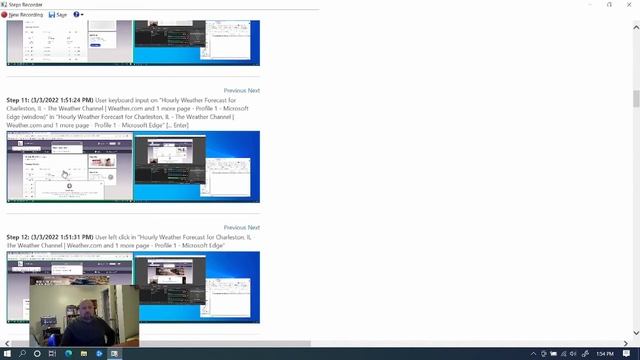Click the Steps Recorder title bar icon
The height and width of the screenshot is (360, 640).
4,4
